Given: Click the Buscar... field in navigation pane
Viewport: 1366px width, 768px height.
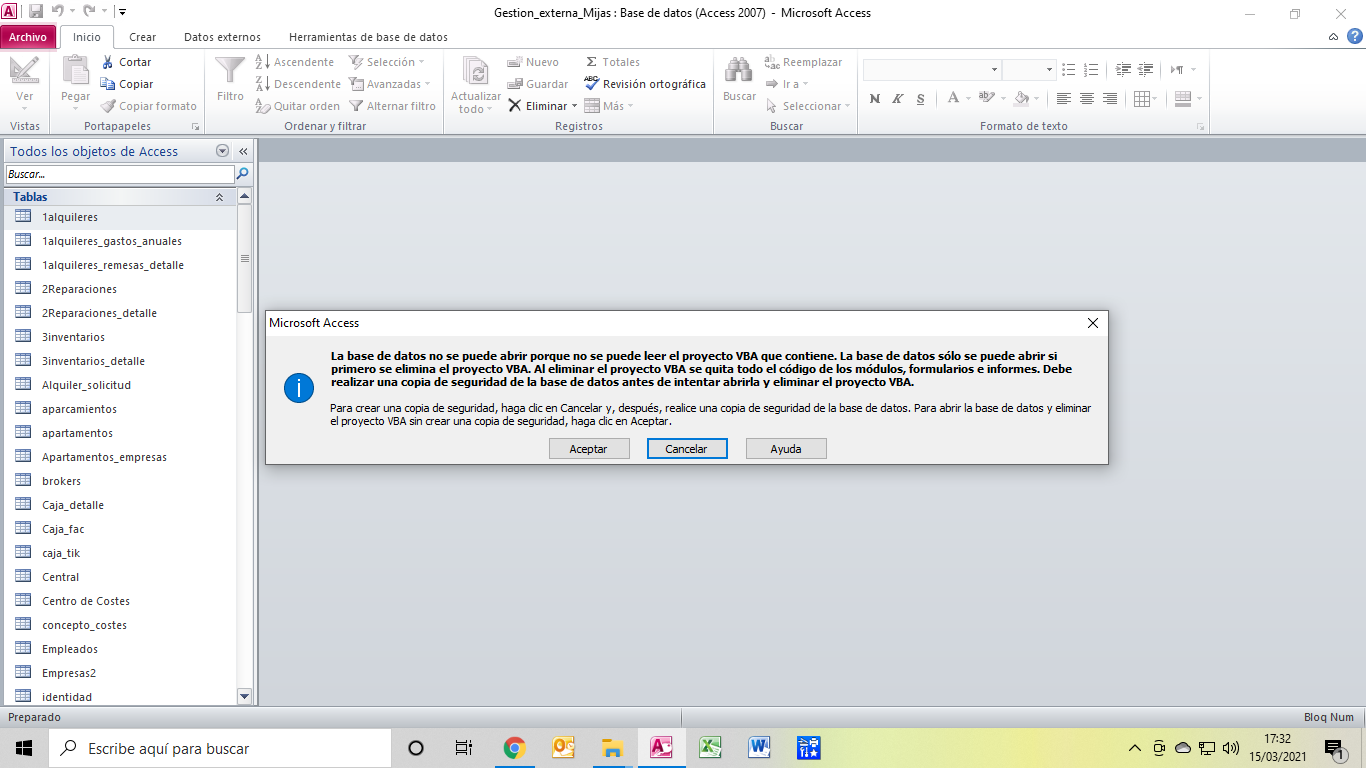Looking at the screenshot, I should tap(120, 174).
